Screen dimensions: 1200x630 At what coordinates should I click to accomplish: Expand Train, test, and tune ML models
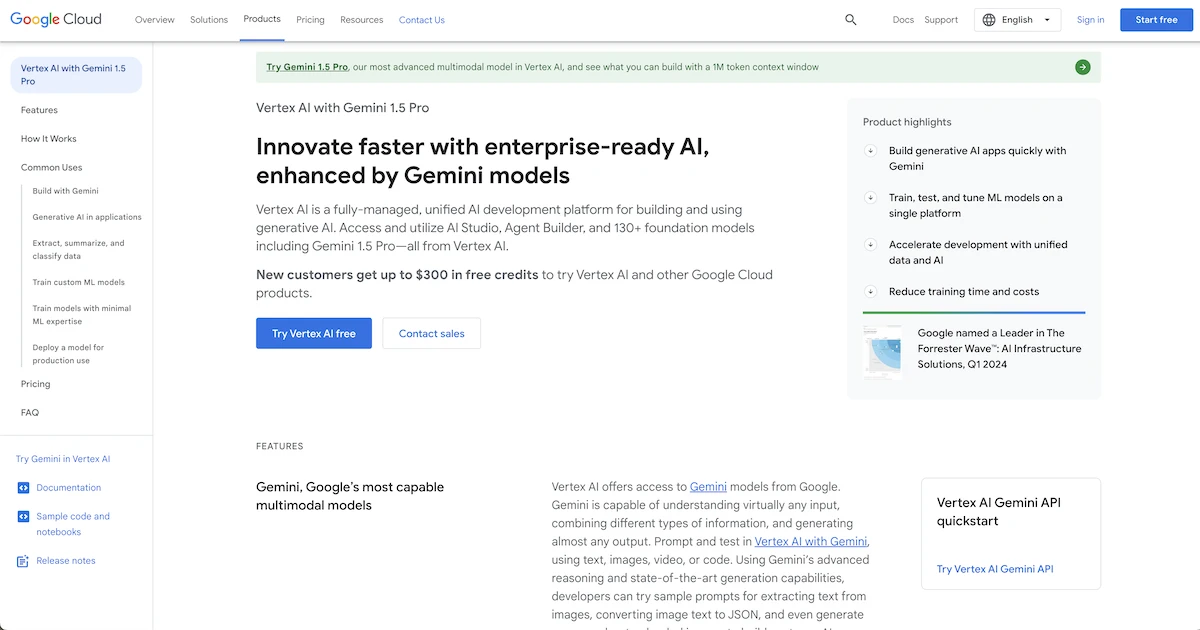871,198
